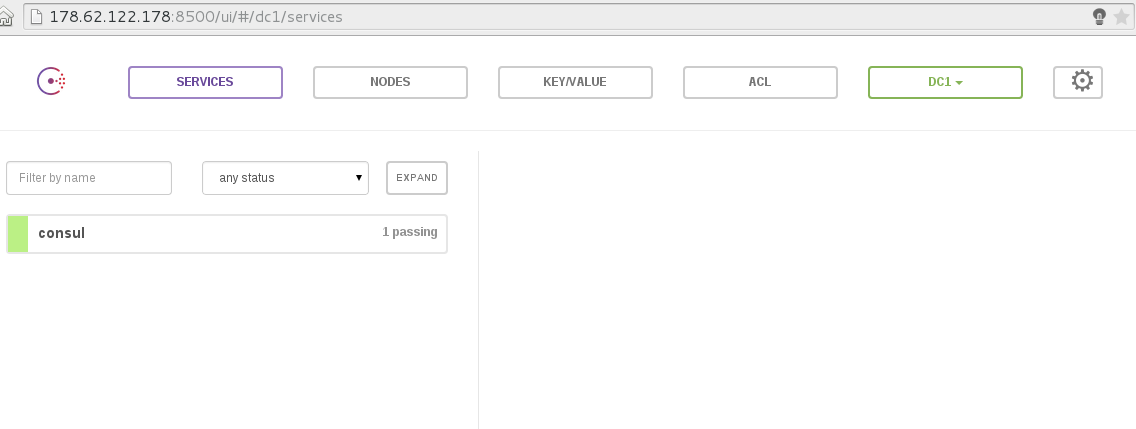Open the any status filter dropdown
This screenshot has width=1136, height=429.
[285, 178]
